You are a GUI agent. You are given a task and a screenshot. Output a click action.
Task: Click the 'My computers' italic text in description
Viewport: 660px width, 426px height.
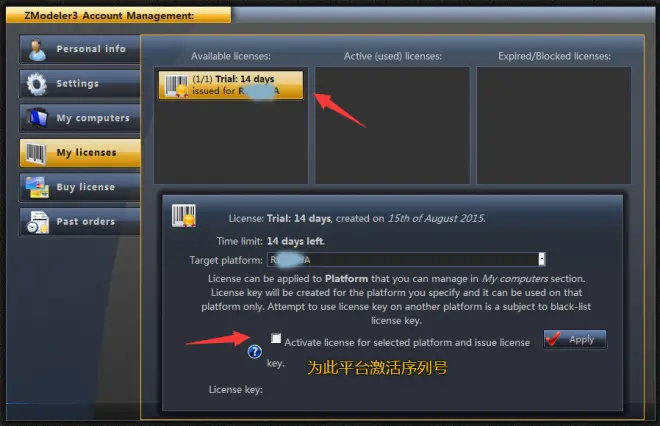pos(515,279)
